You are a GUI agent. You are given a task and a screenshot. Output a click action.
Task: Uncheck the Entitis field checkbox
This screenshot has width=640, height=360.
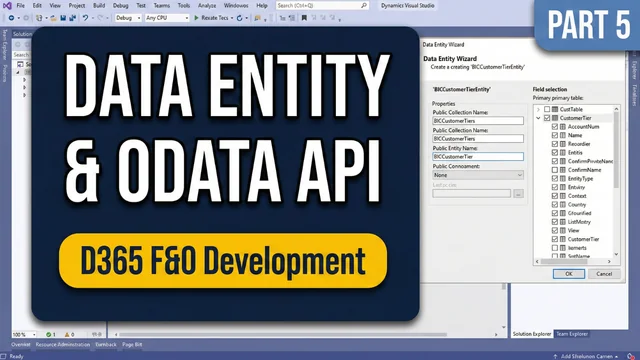(x=555, y=152)
